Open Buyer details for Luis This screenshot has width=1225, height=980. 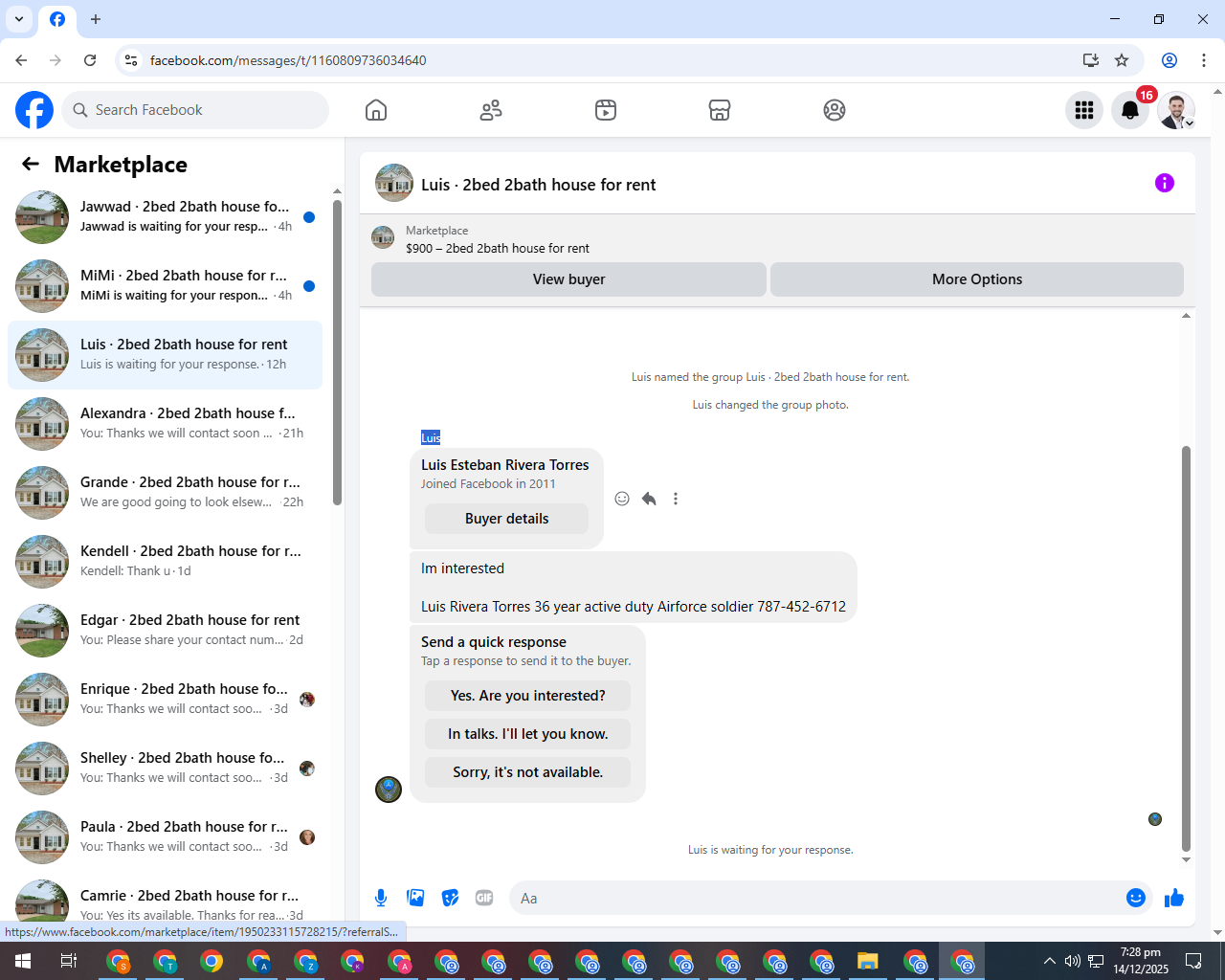tap(507, 519)
